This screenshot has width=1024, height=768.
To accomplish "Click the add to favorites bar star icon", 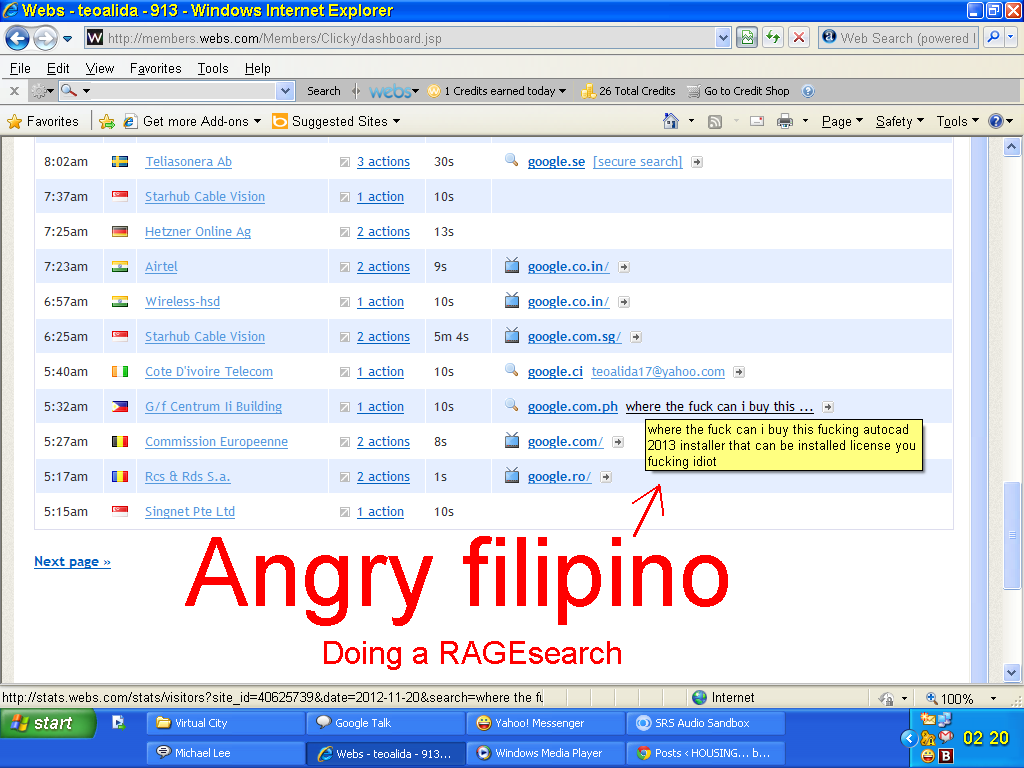I will [x=107, y=121].
